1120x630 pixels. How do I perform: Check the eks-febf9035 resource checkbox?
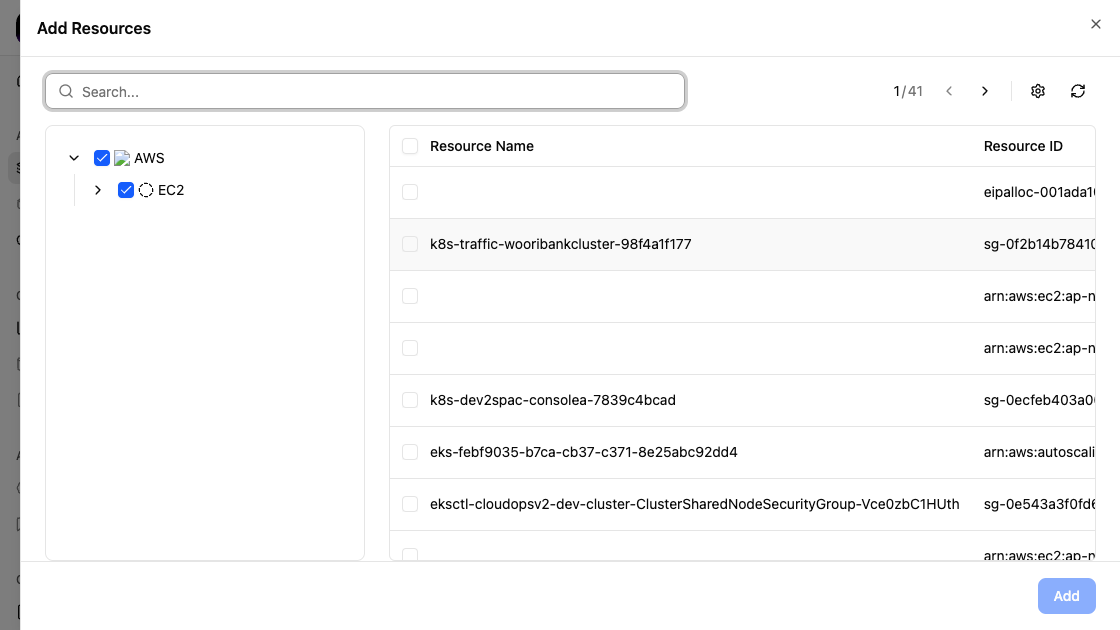click(410, 452)
